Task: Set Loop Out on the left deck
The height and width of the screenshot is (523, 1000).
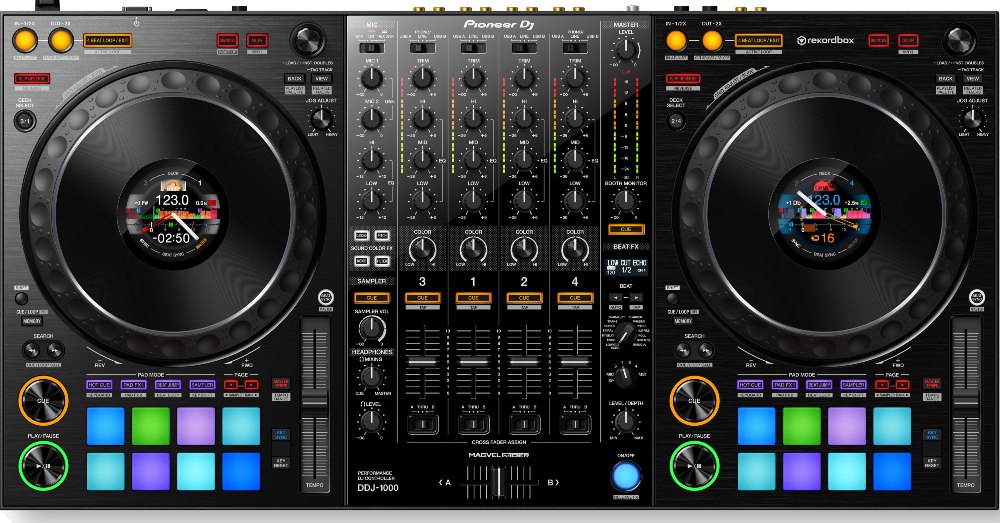Action: (61, 41)
